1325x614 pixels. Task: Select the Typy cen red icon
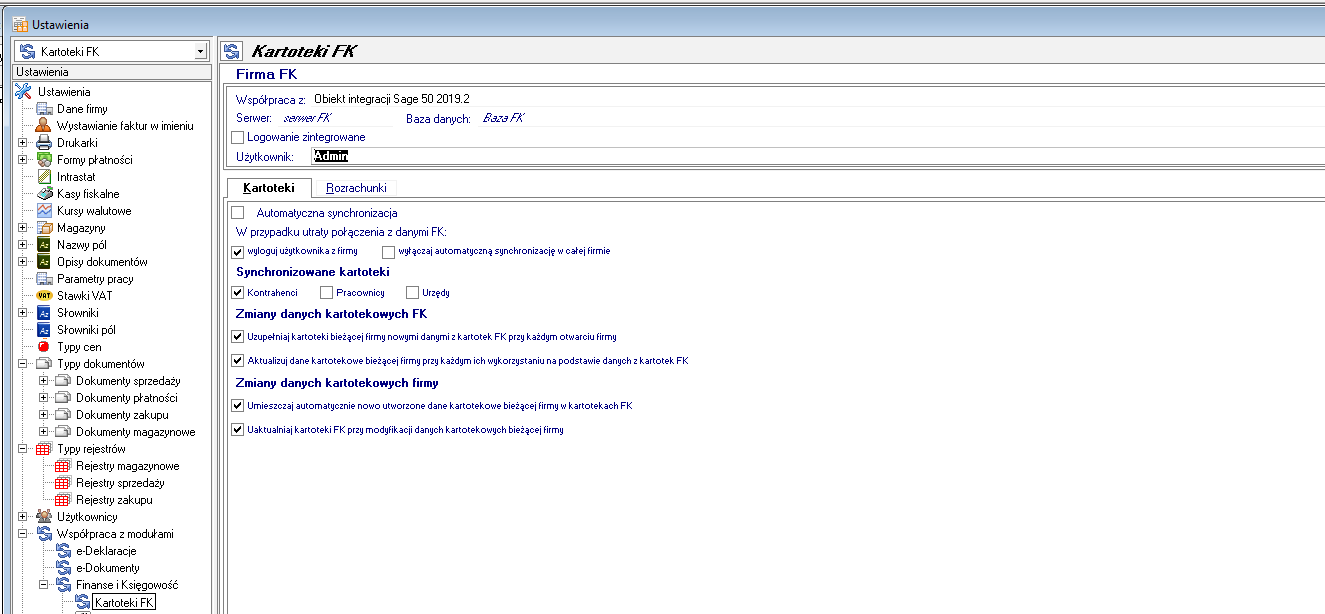point(44,347)
